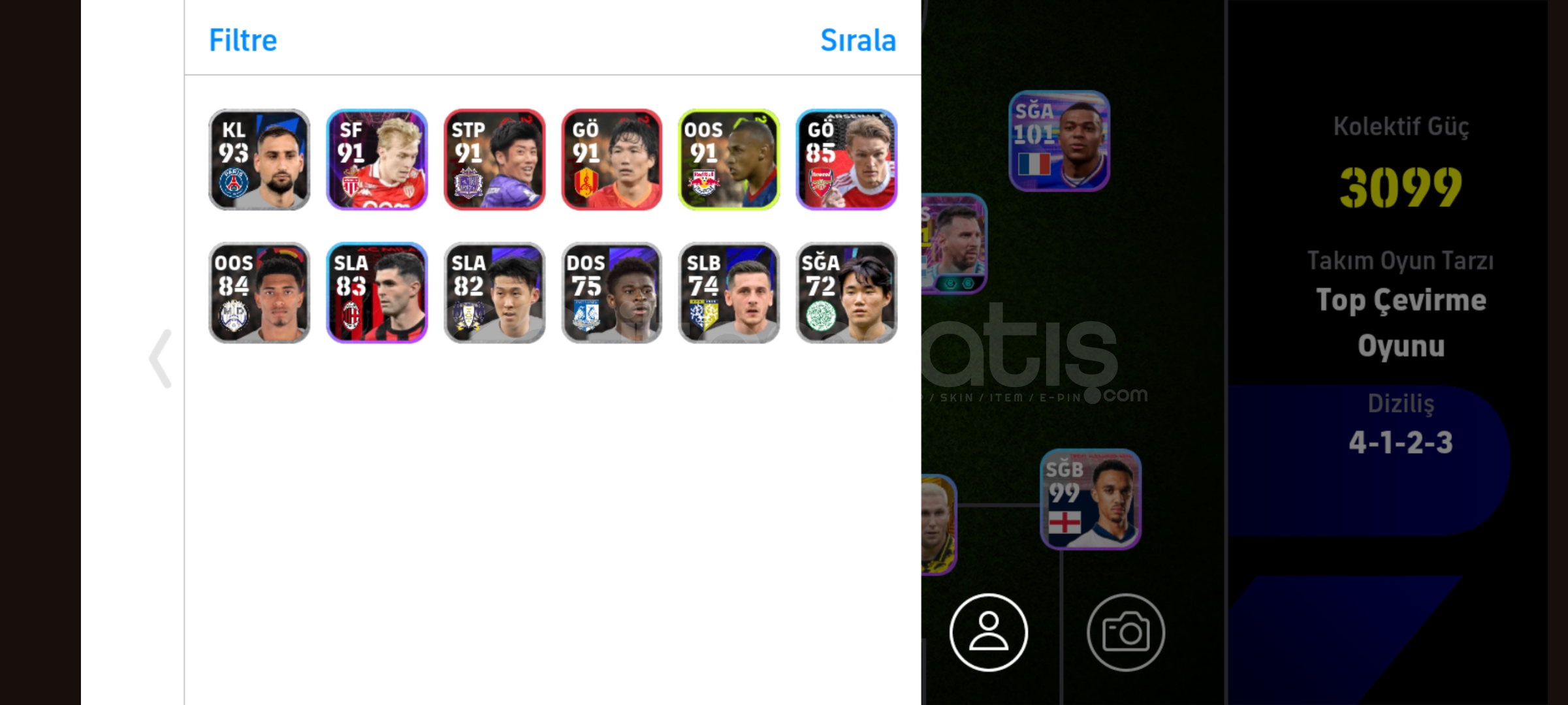
Task: Choose the GÖ 91 red card player
Action: (x=612, y=159)
